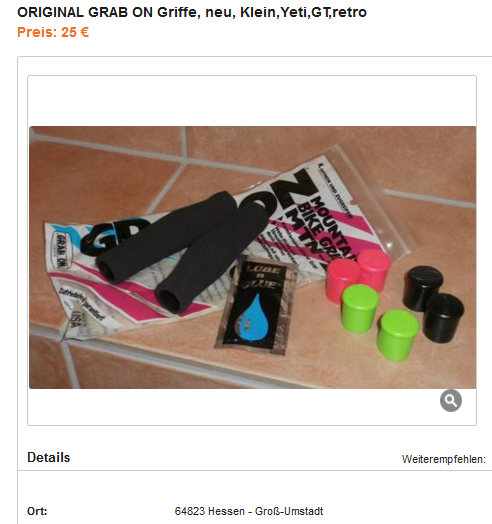
Task: Click the 64823 Hessen - Groß-Umstadt location
Action: point(249,511)
